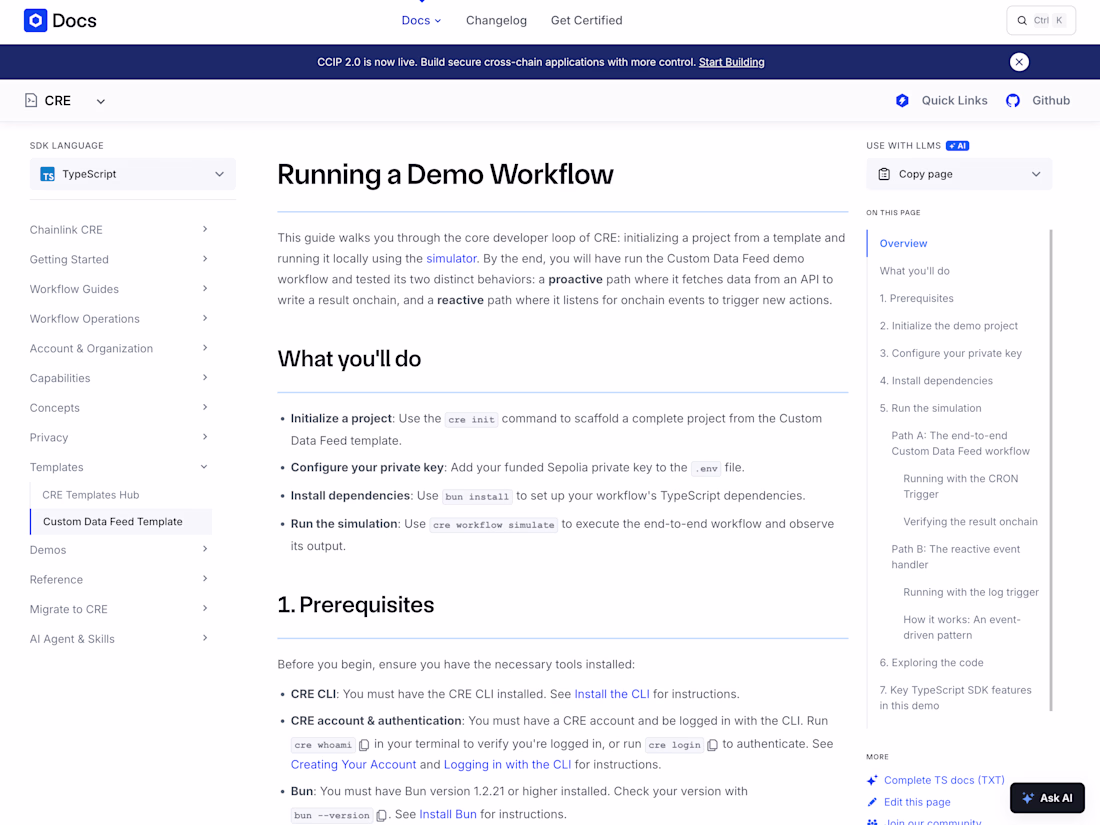The image size is (1100, 825).
Task: Click the AI badge next to Use with LLMs
Action: (958, 146)
